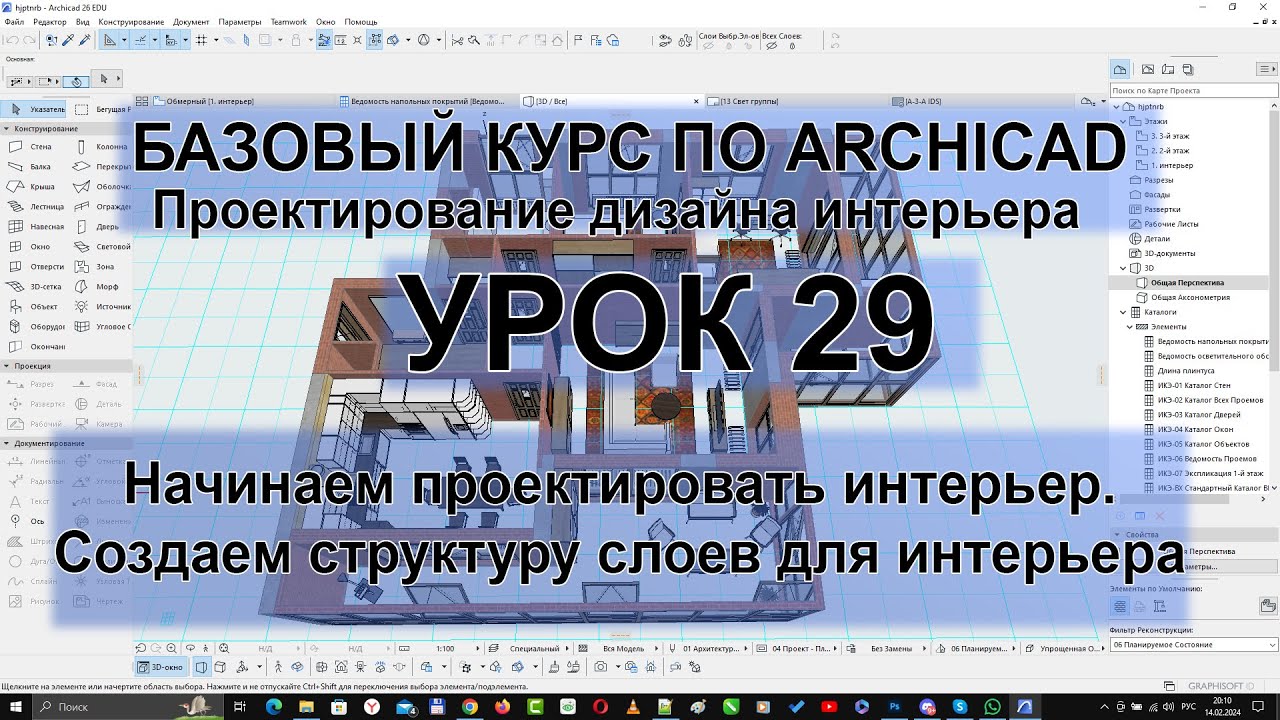
Task: Collapse the Этажи folder in Navigator
Action: (1123, 121)
